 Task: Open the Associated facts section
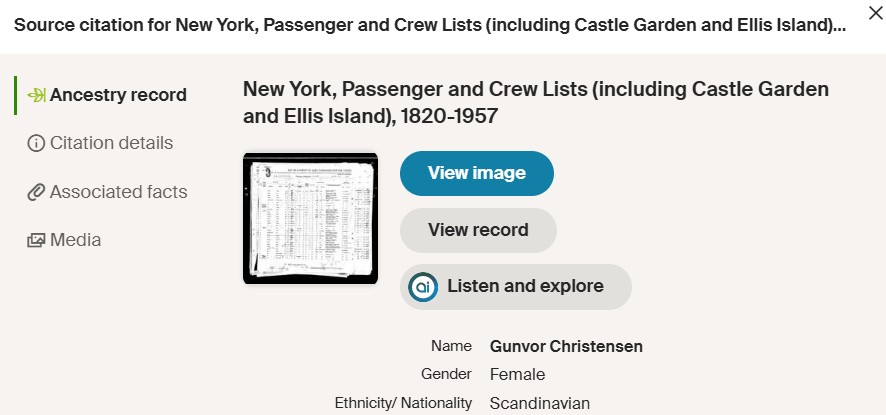pos(118,192)
